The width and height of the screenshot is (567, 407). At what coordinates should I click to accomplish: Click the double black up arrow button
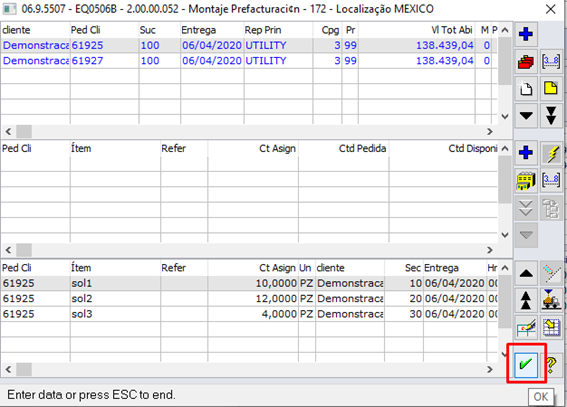click(x=526, y=301)
